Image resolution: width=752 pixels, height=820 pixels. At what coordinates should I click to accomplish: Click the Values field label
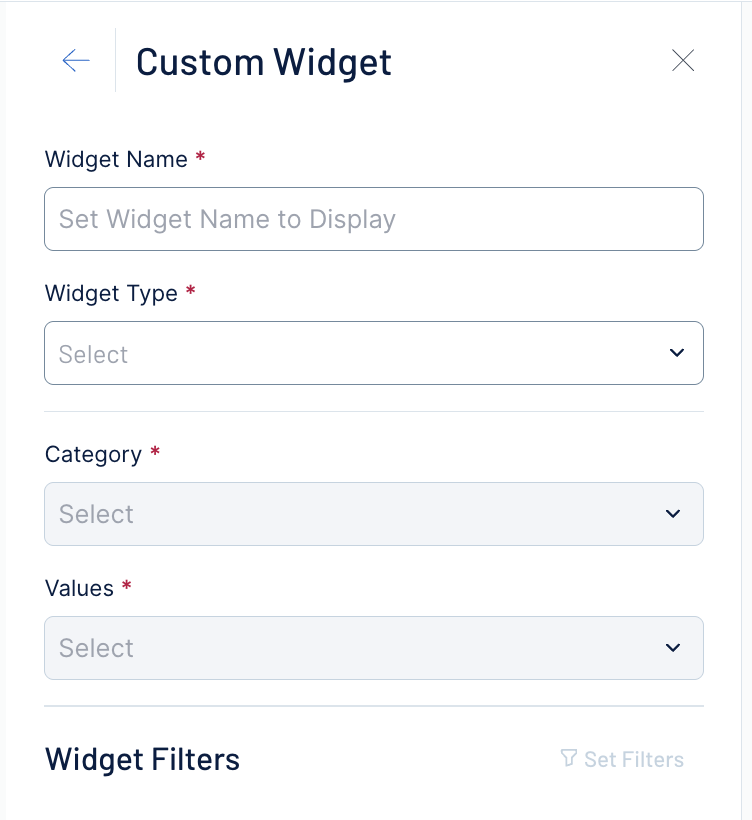(x=79, y=589)
